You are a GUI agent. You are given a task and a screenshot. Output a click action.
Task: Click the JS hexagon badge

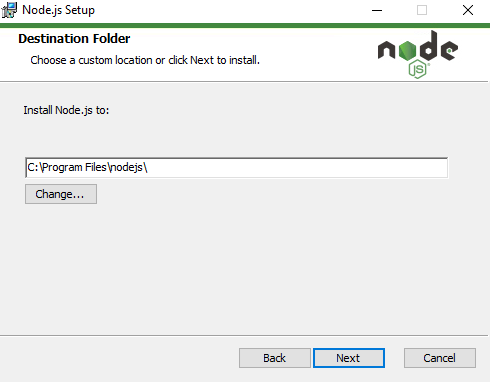[x=417, y=69]
